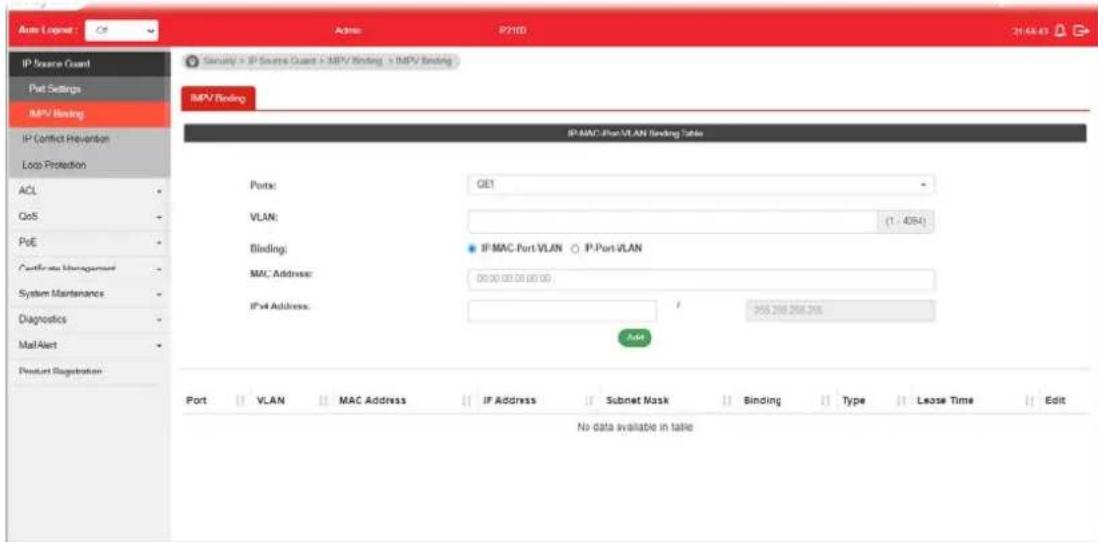Click the Lease Time column header

coord(945,401)
